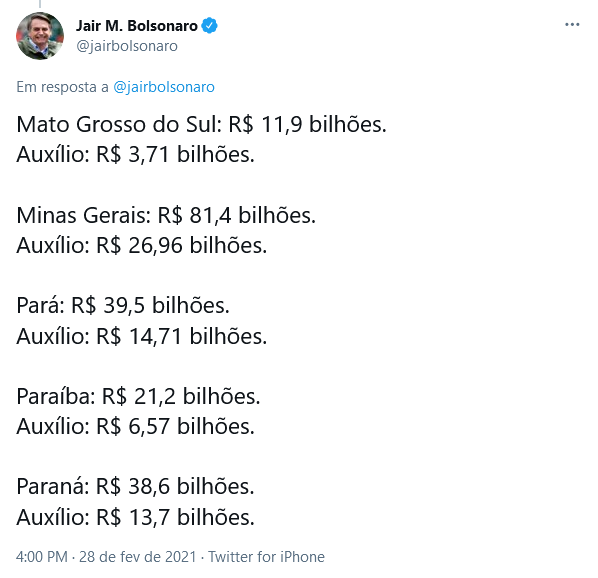Open the profile avatar photo

coord(40,36)
